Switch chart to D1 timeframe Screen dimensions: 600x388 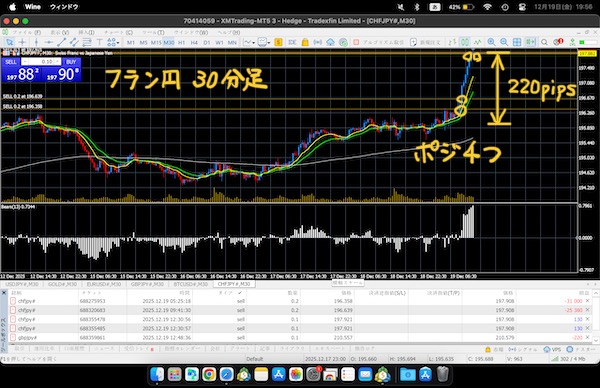click(207, 42)
